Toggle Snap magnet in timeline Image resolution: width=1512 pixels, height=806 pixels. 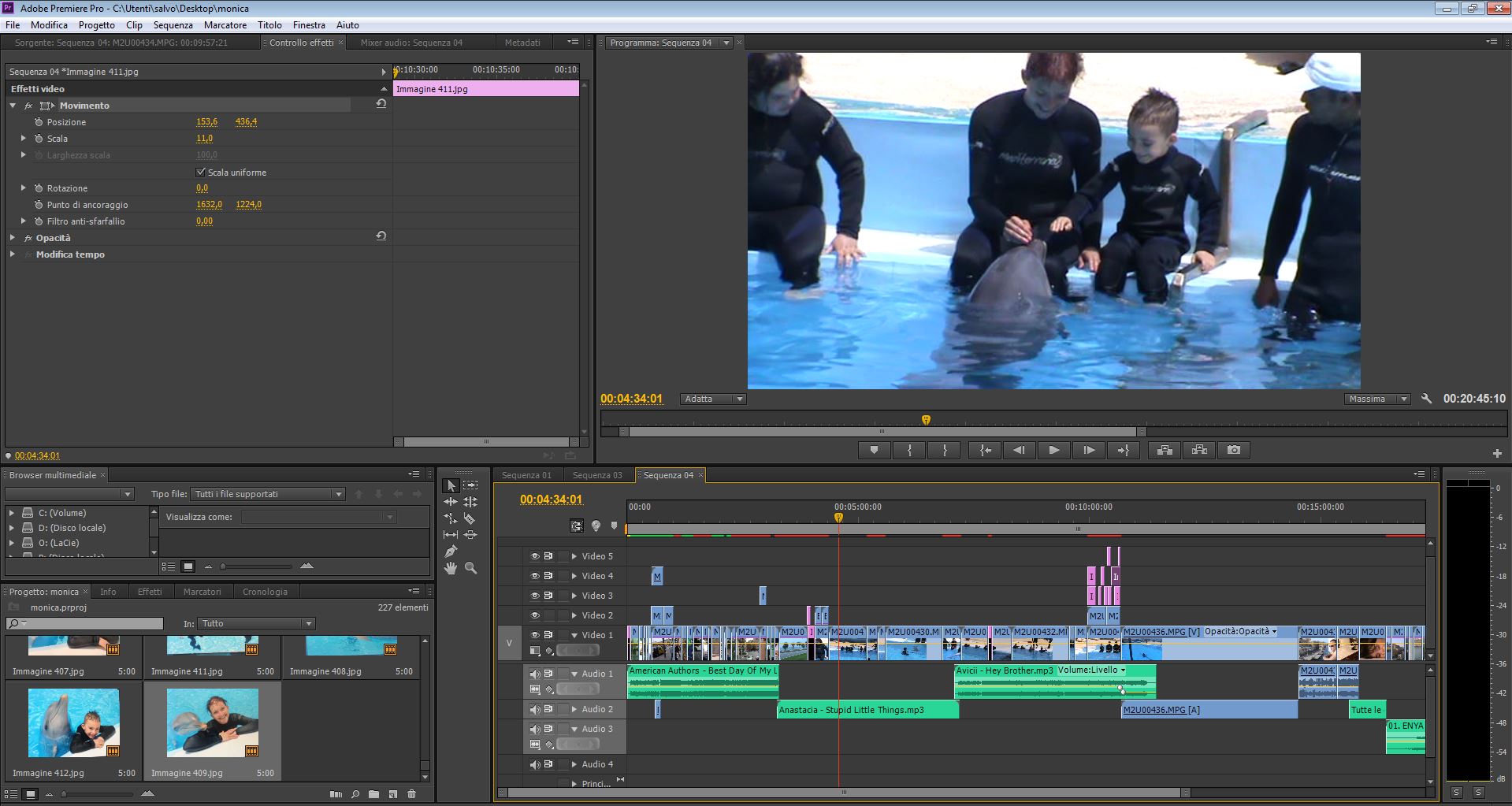[577, 526]
